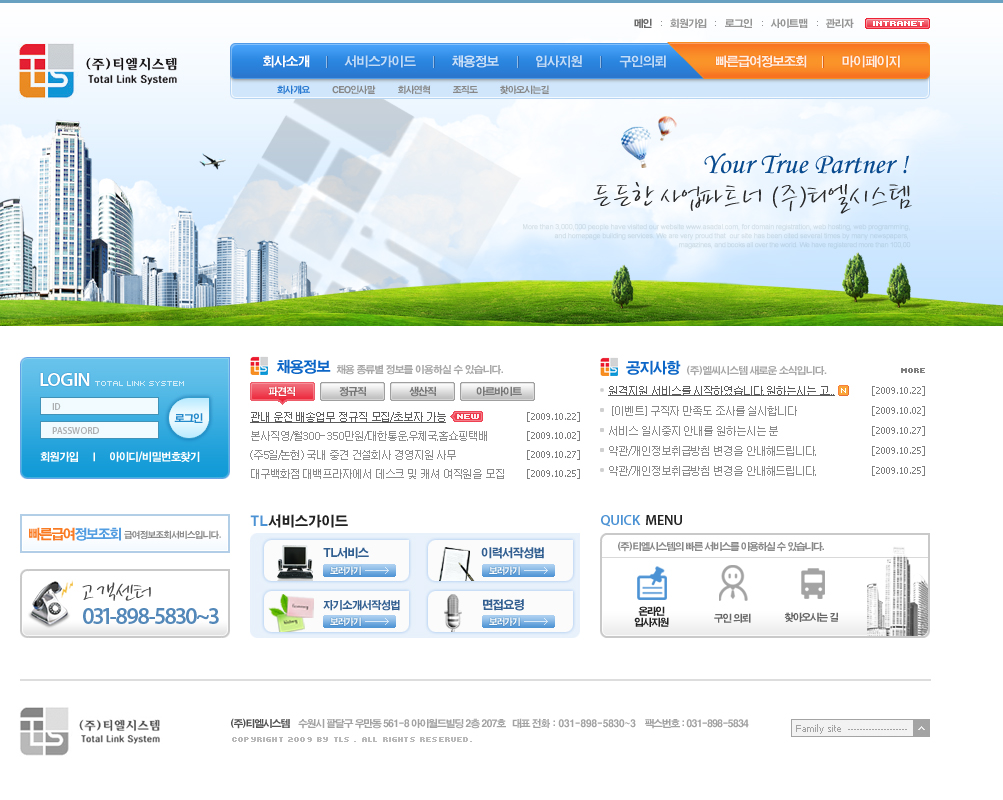Click the TL서비스 computer icon
Viewport: 1003px width, 800px height.
(x=293, y=562)
